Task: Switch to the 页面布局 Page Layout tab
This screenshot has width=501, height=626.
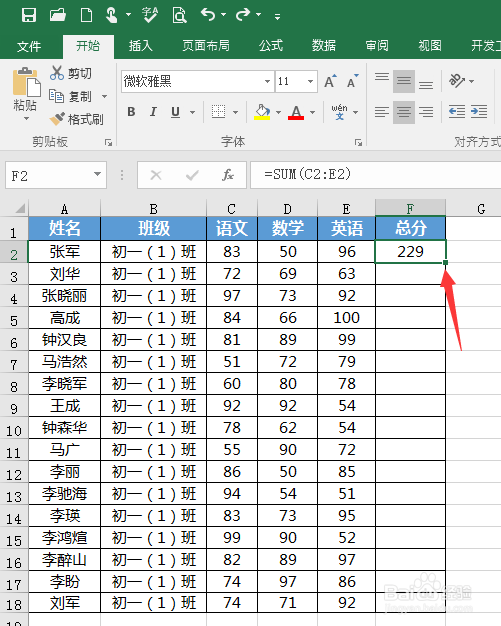Action: tap(206, 46)
